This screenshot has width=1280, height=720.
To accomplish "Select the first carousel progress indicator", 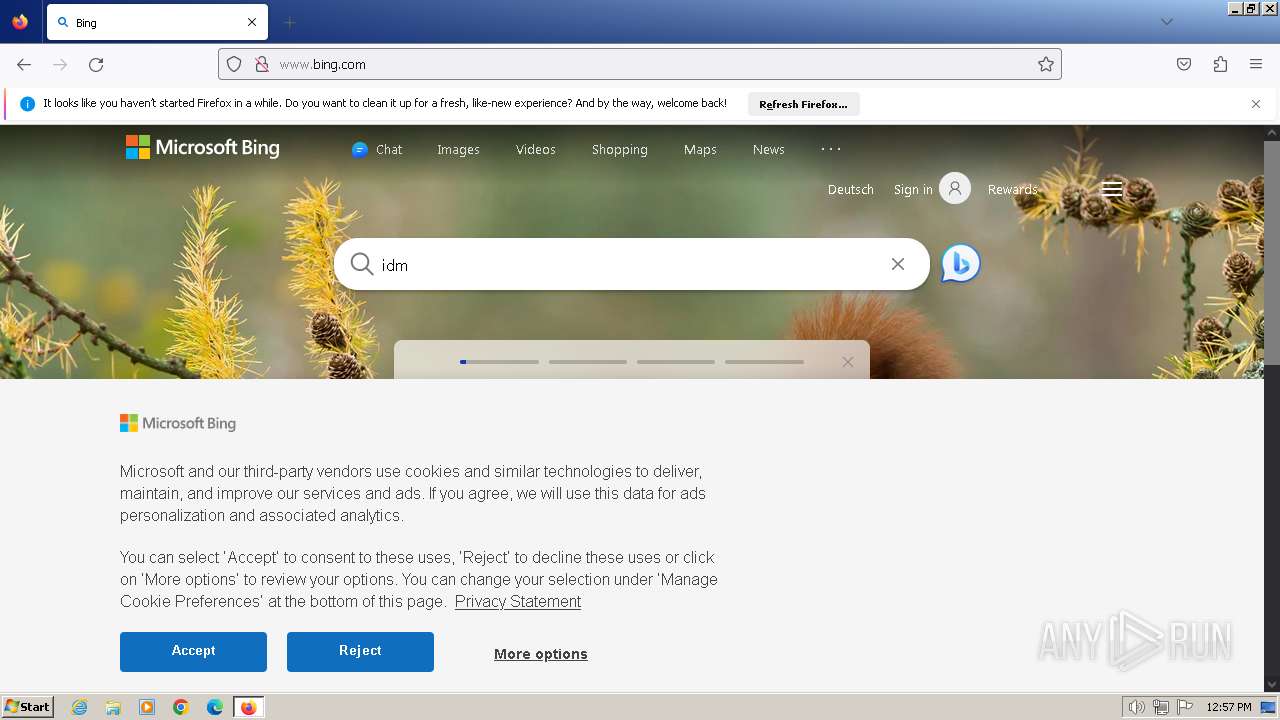I will (499, 362).
